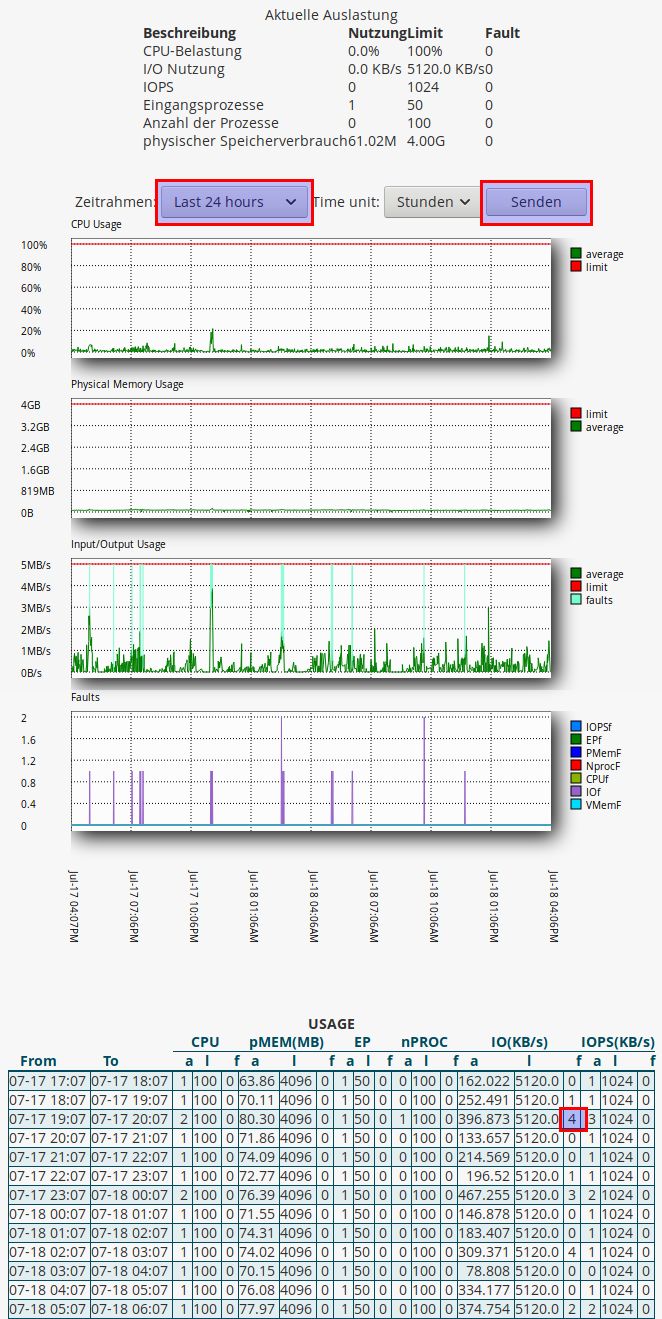
Task: Click the pMEM value 76.39
Action: (257, 1195)
